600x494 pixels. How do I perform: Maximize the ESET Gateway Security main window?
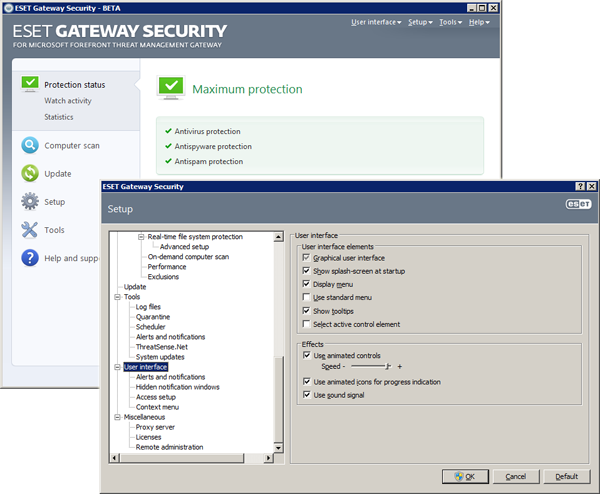(x=482, y=8)
